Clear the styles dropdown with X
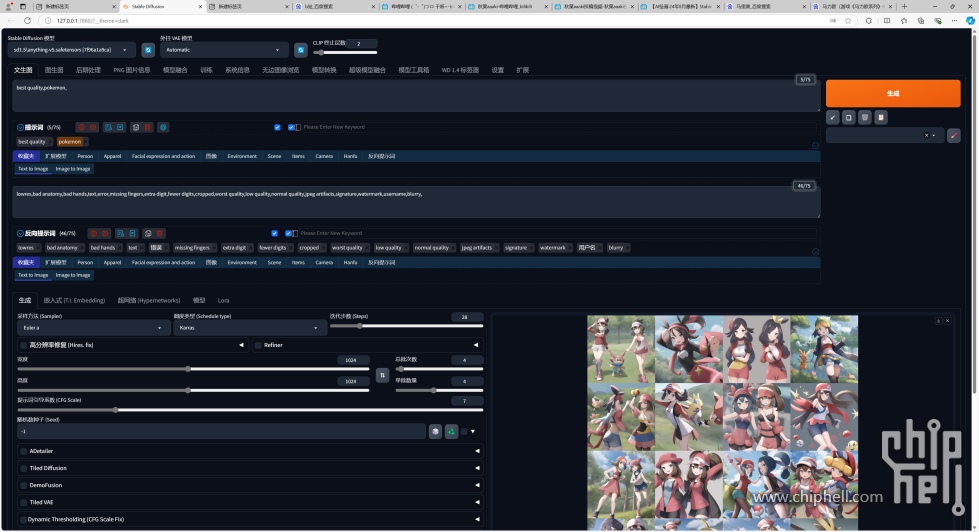The height and width of the screenshot is (532, 979). (926, 135)
